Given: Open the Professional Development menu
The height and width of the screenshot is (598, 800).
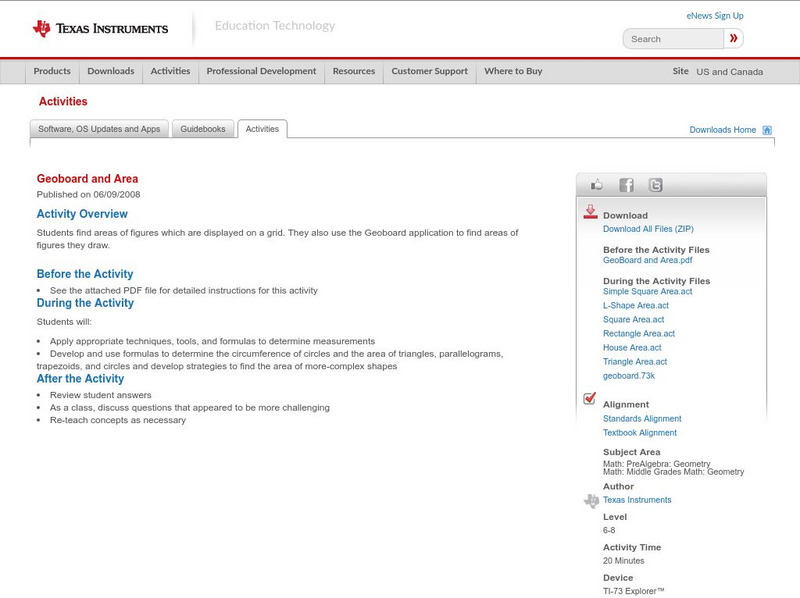Looking at the screenshot, I should pos(261,71).
